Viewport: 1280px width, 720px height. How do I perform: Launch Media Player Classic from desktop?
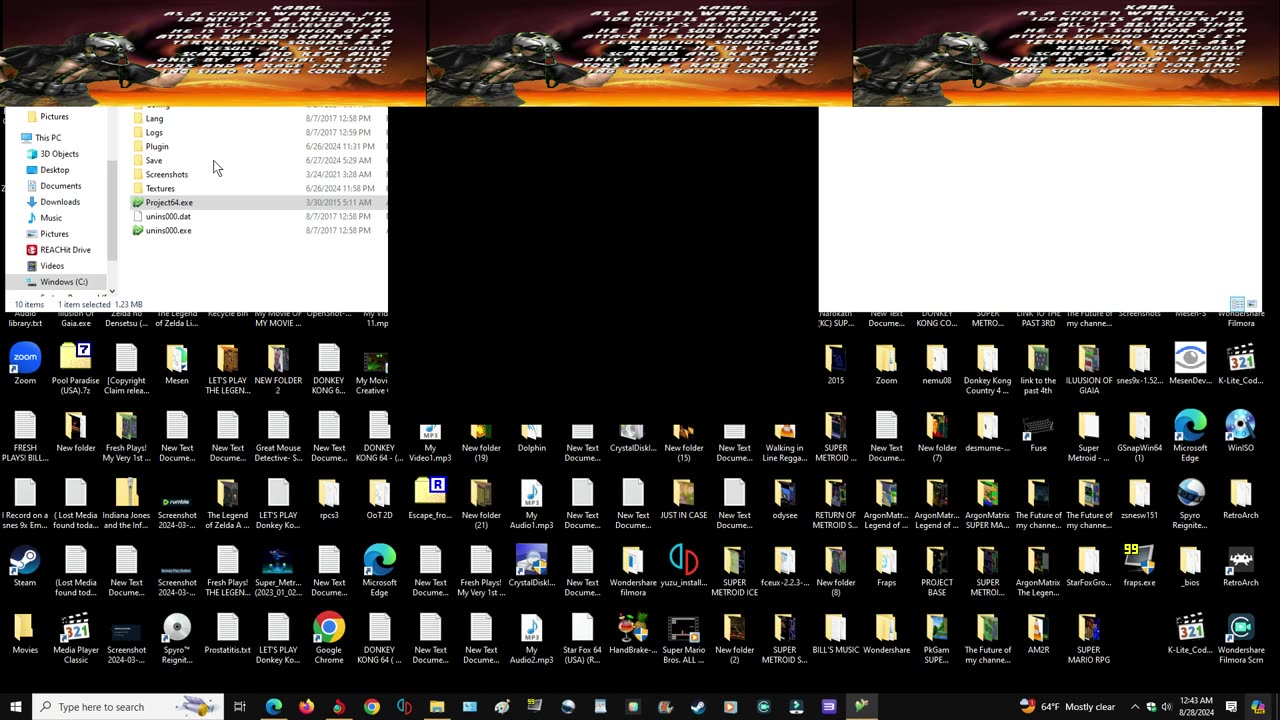(x=76, y=636)
